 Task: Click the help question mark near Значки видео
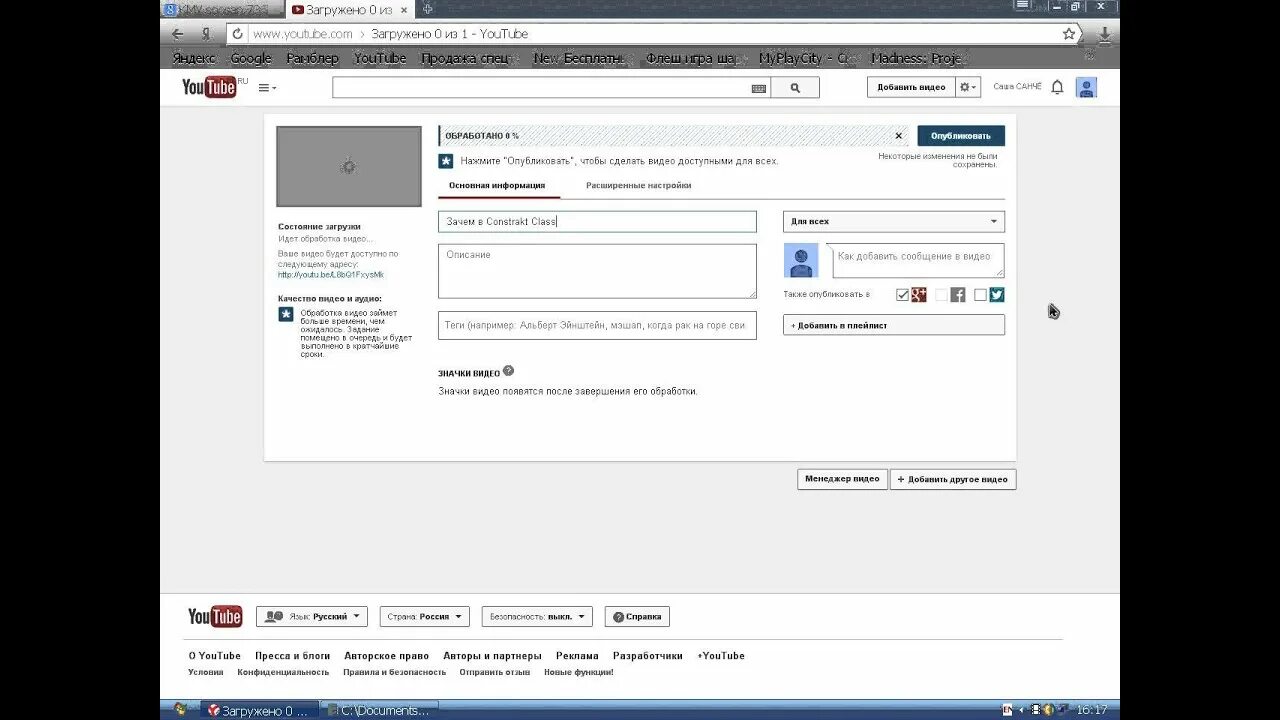508,371
